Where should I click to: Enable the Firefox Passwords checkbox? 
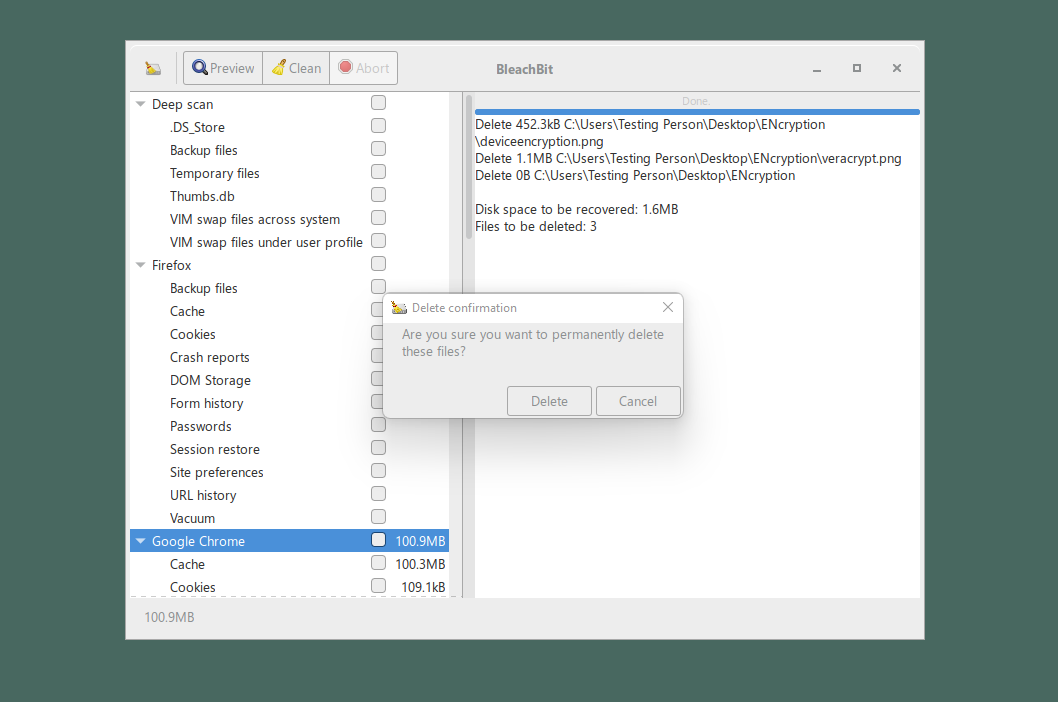(379, 425)
